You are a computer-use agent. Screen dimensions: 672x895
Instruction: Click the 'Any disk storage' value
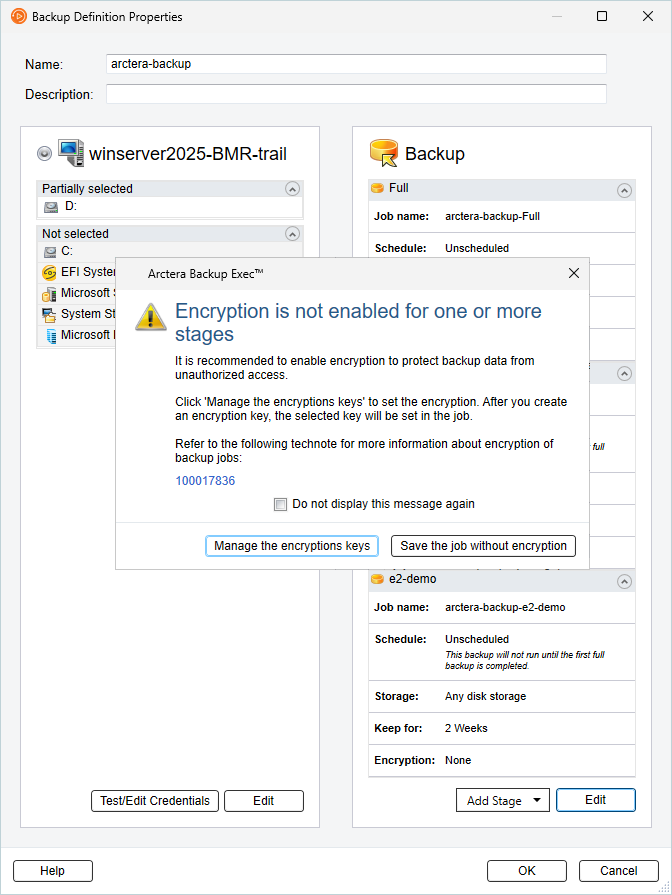[486, 697]
